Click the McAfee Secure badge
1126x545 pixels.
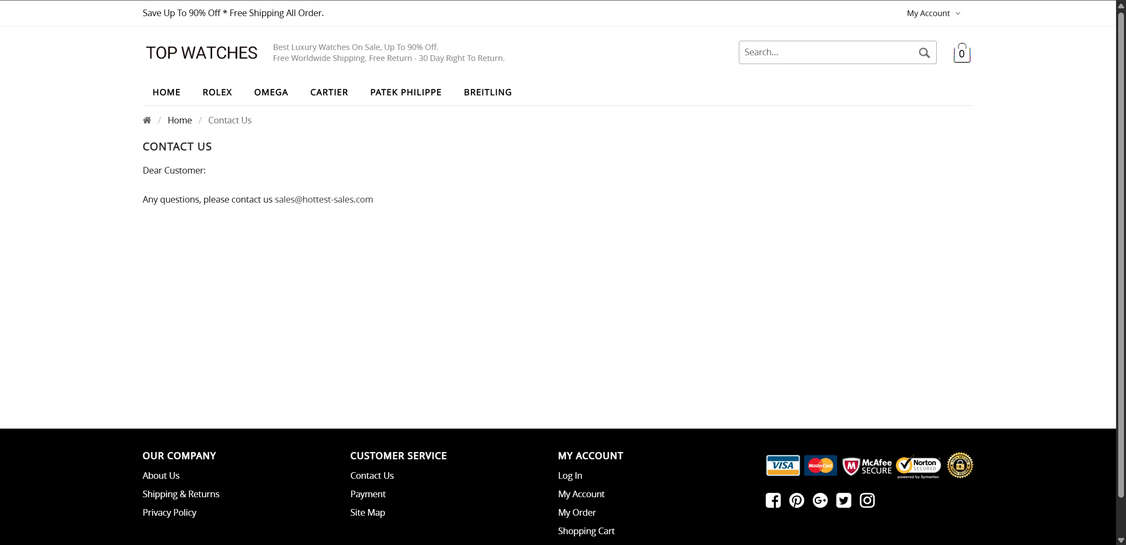point(867,466)
